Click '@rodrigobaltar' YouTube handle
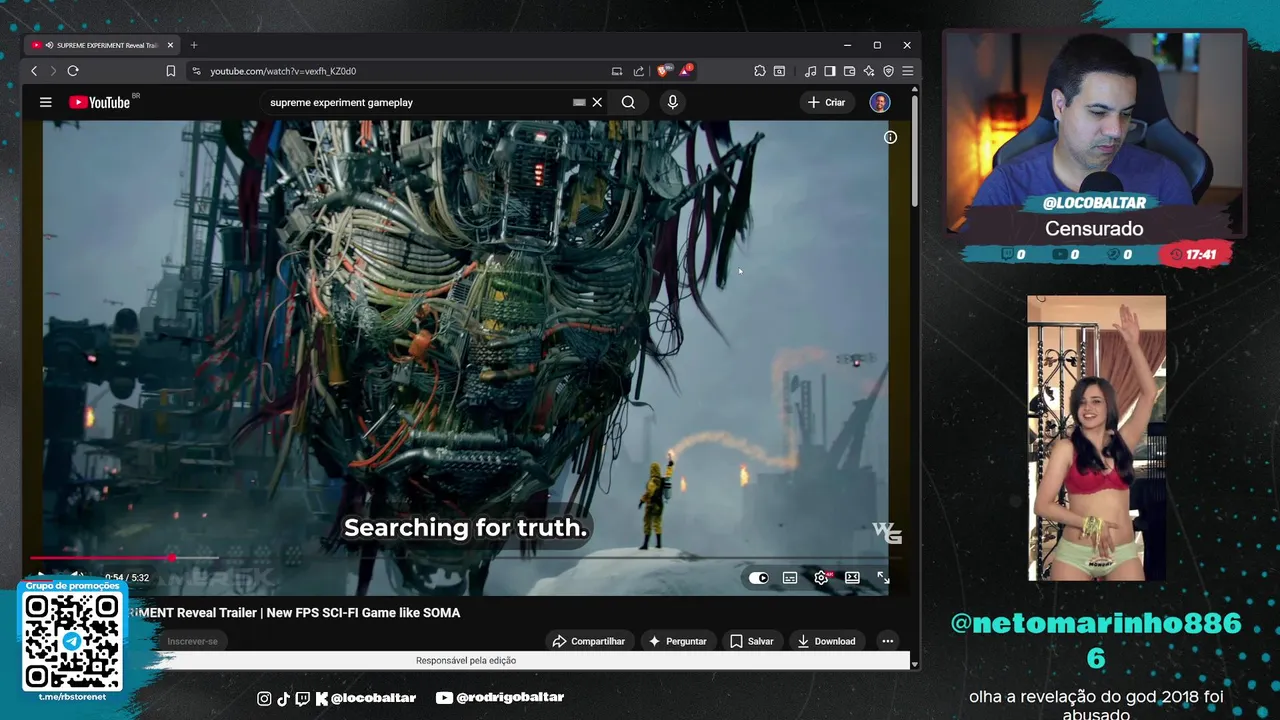The width and height of the screenshot is (1280, 720). point(500,697)
